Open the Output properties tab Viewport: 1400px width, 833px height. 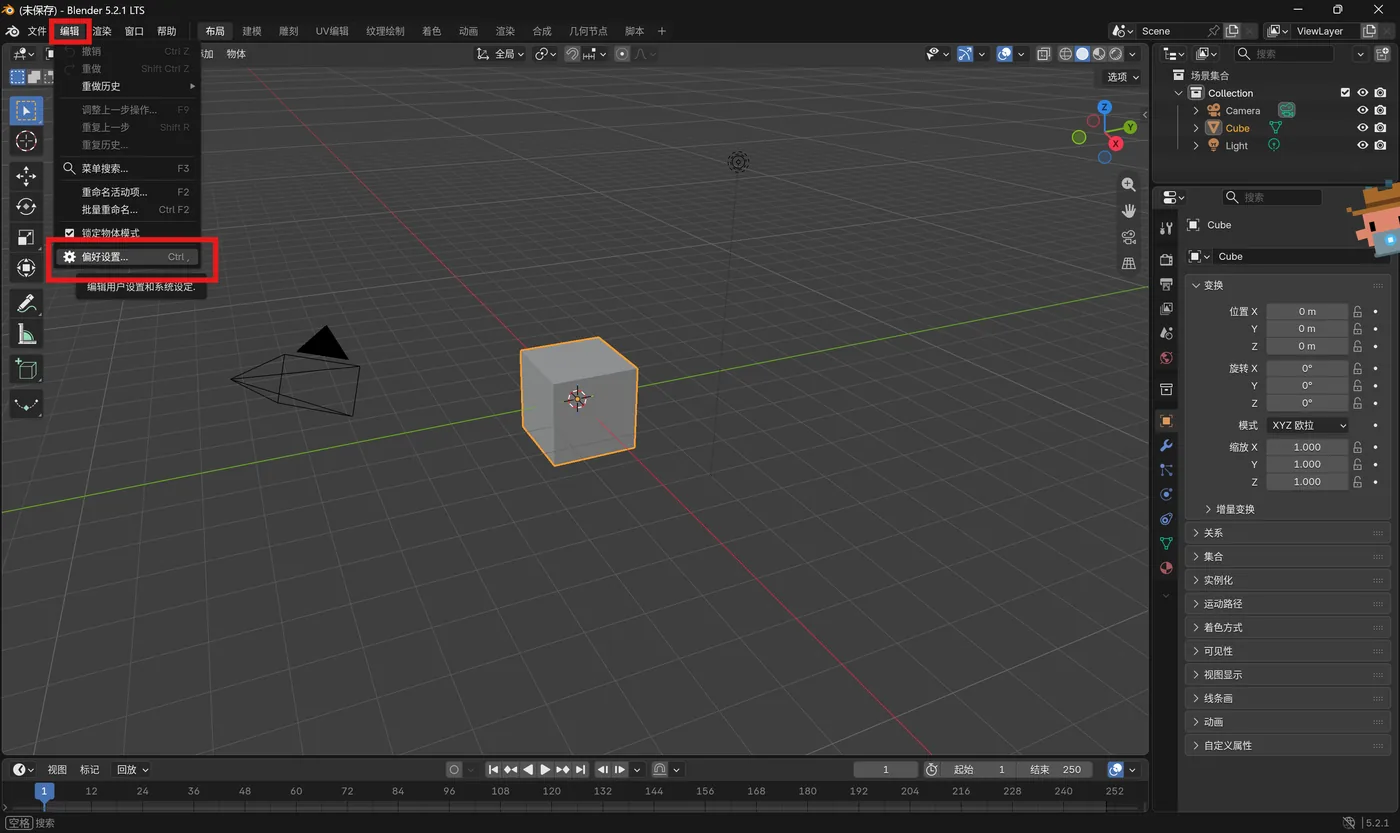[1166, 285]
